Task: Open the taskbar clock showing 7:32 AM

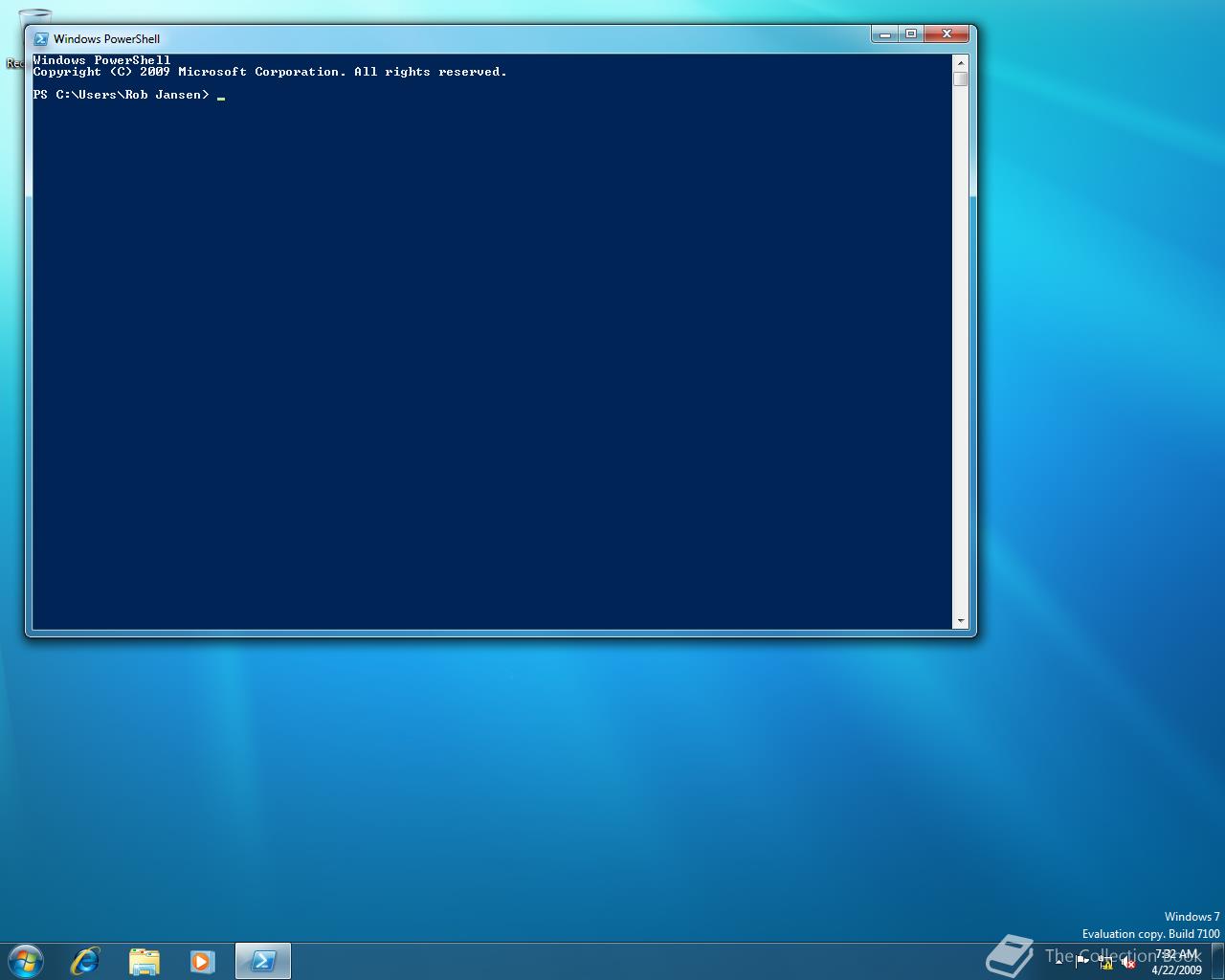Action: click(x=1176, y=962)
